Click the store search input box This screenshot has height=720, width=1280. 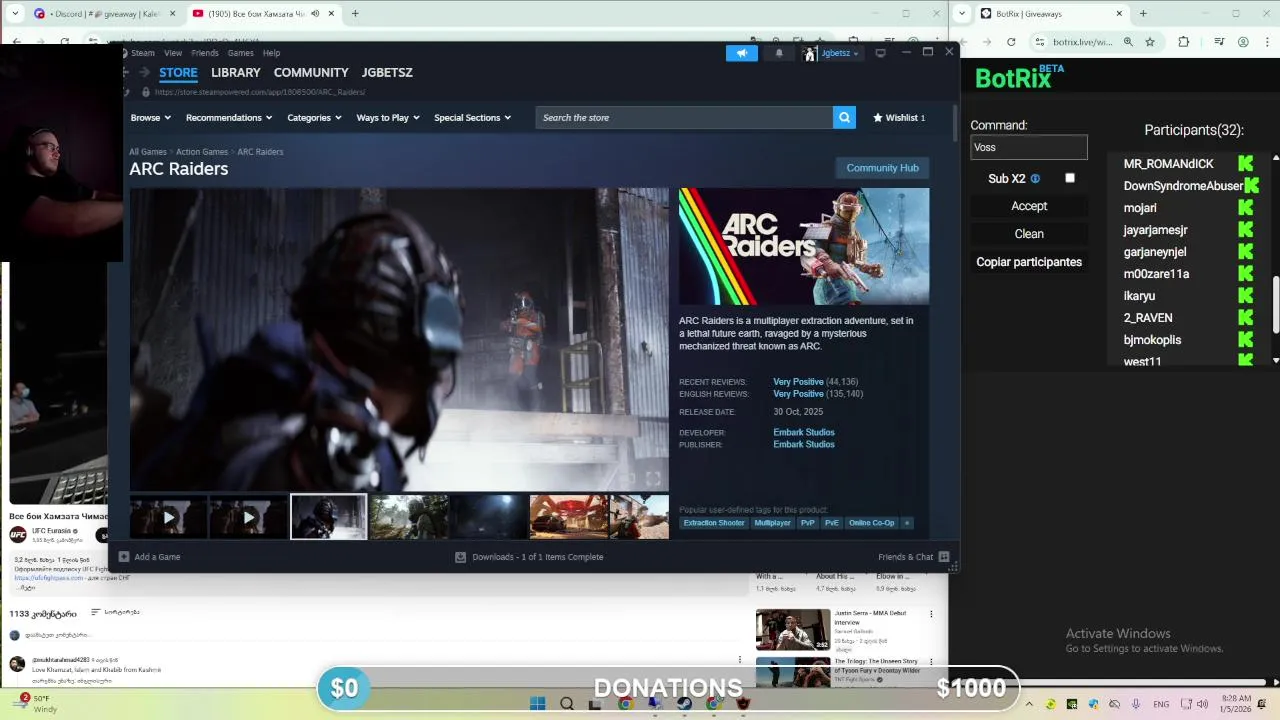click(684, 118)
